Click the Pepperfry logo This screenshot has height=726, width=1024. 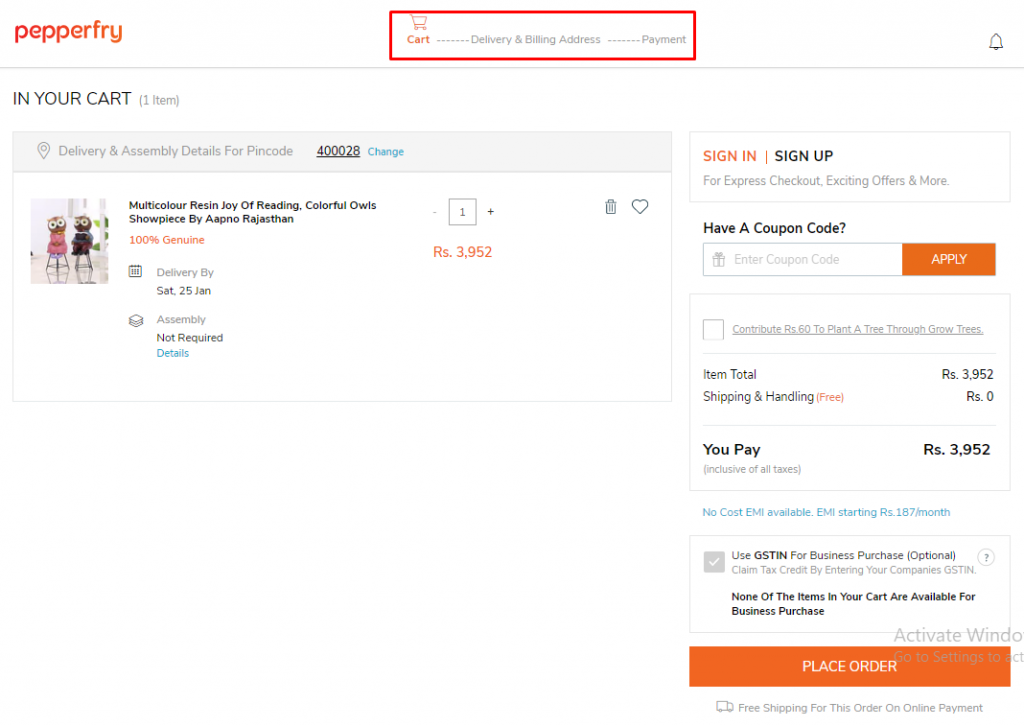[x=69, y=31]
